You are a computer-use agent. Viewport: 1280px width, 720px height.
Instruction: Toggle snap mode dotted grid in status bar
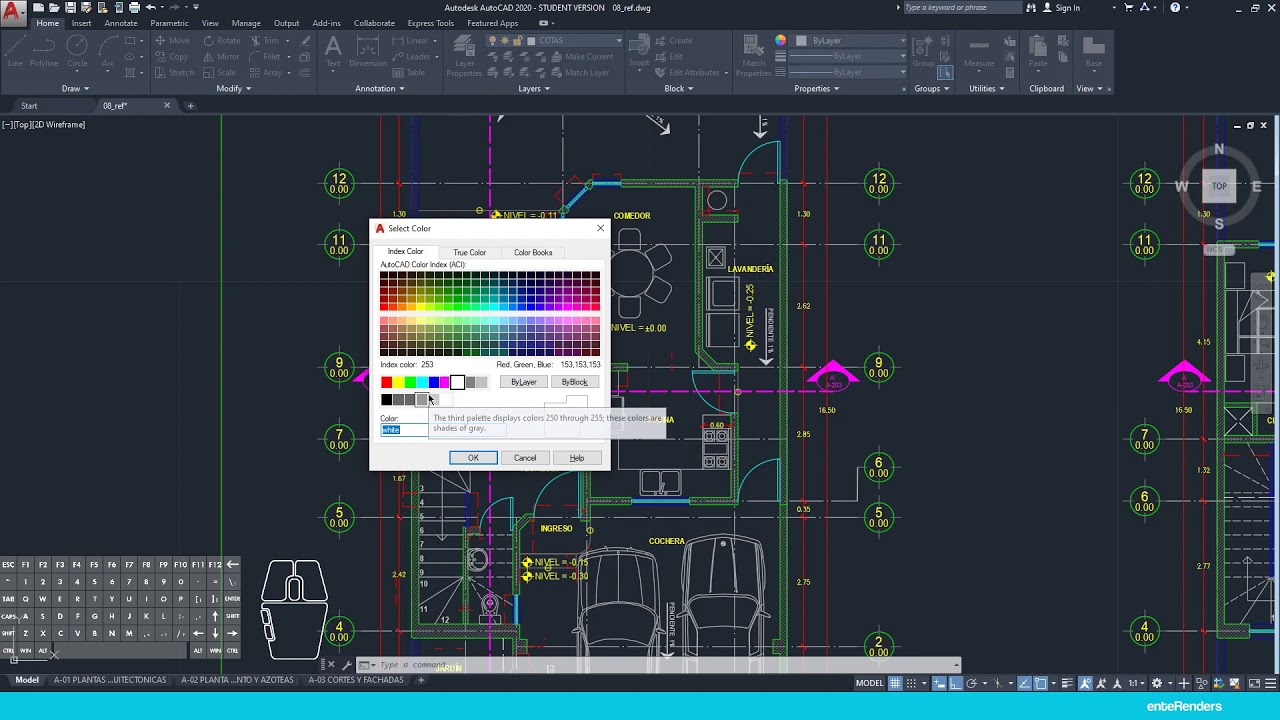pyautogui.click(x=911, y=683)
